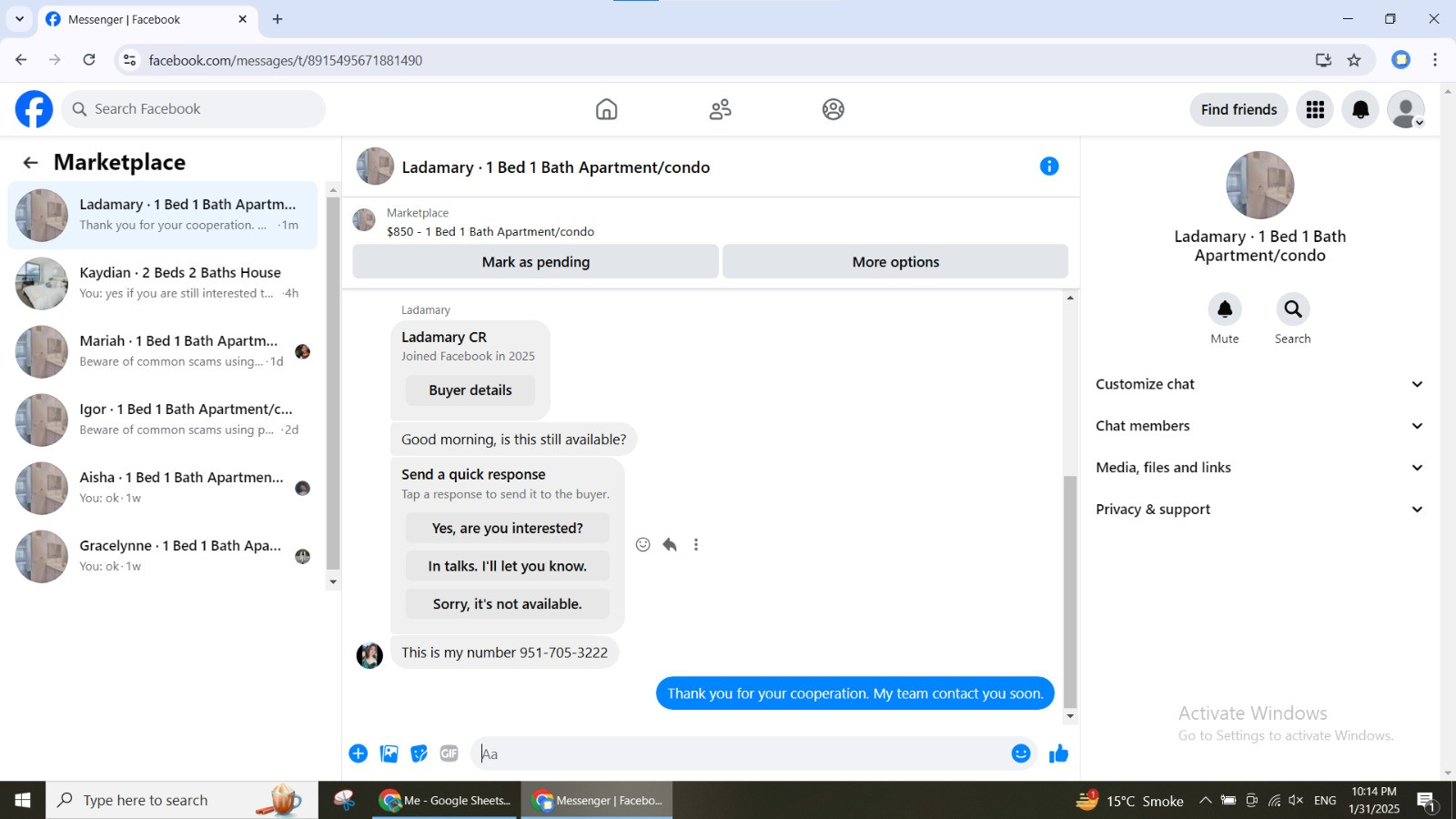Focus the Search Facebook field

pyautogui.click(x=194, y=109)
